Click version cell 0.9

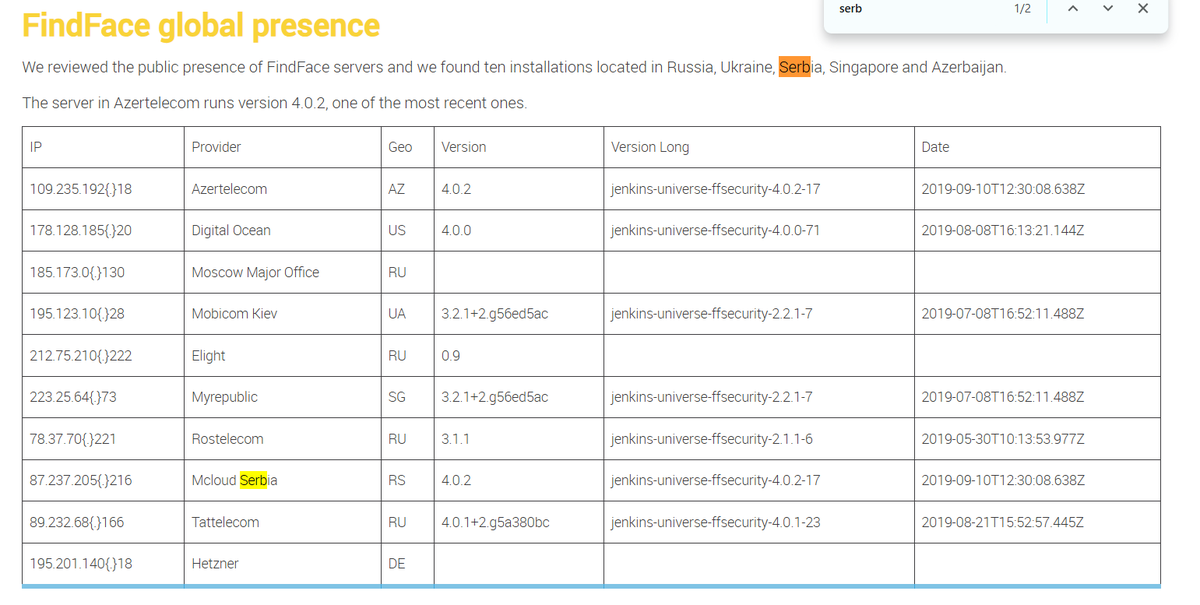[518, 355]
